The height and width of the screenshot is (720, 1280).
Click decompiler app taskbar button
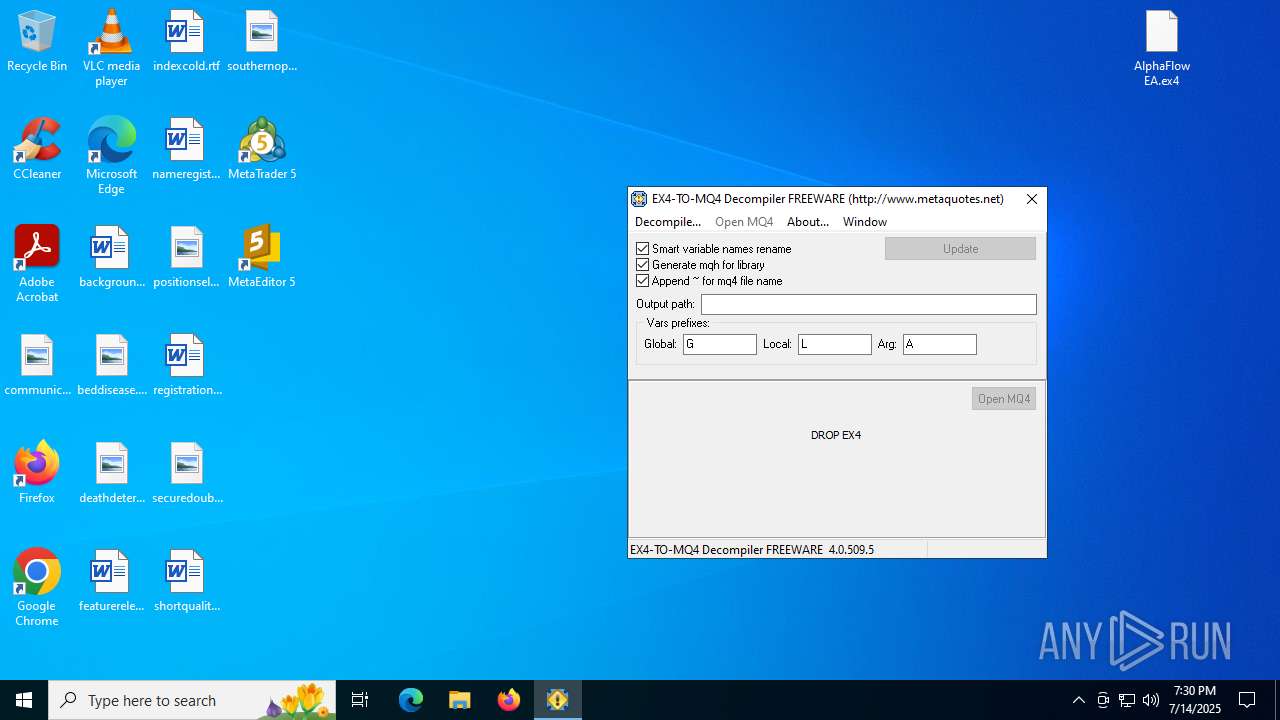tap(558, 700)
